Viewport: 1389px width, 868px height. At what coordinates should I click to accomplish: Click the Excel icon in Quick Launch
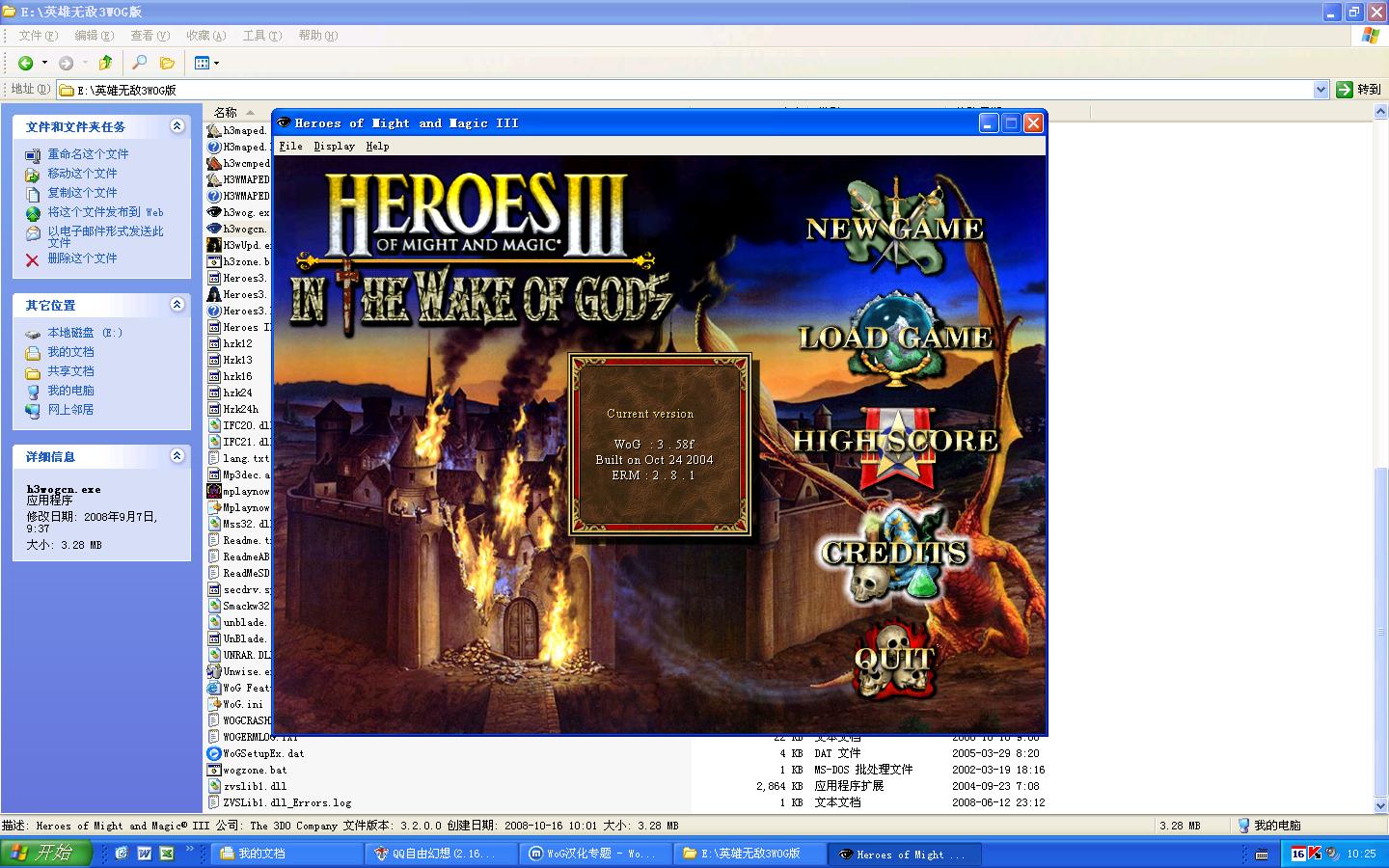click(167, 854)
